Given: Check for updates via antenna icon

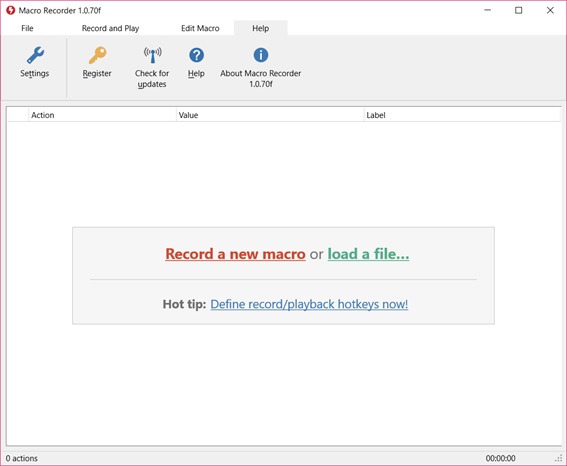Looking at the screenshot, I should pyautogui.click(x=152, y=55).
